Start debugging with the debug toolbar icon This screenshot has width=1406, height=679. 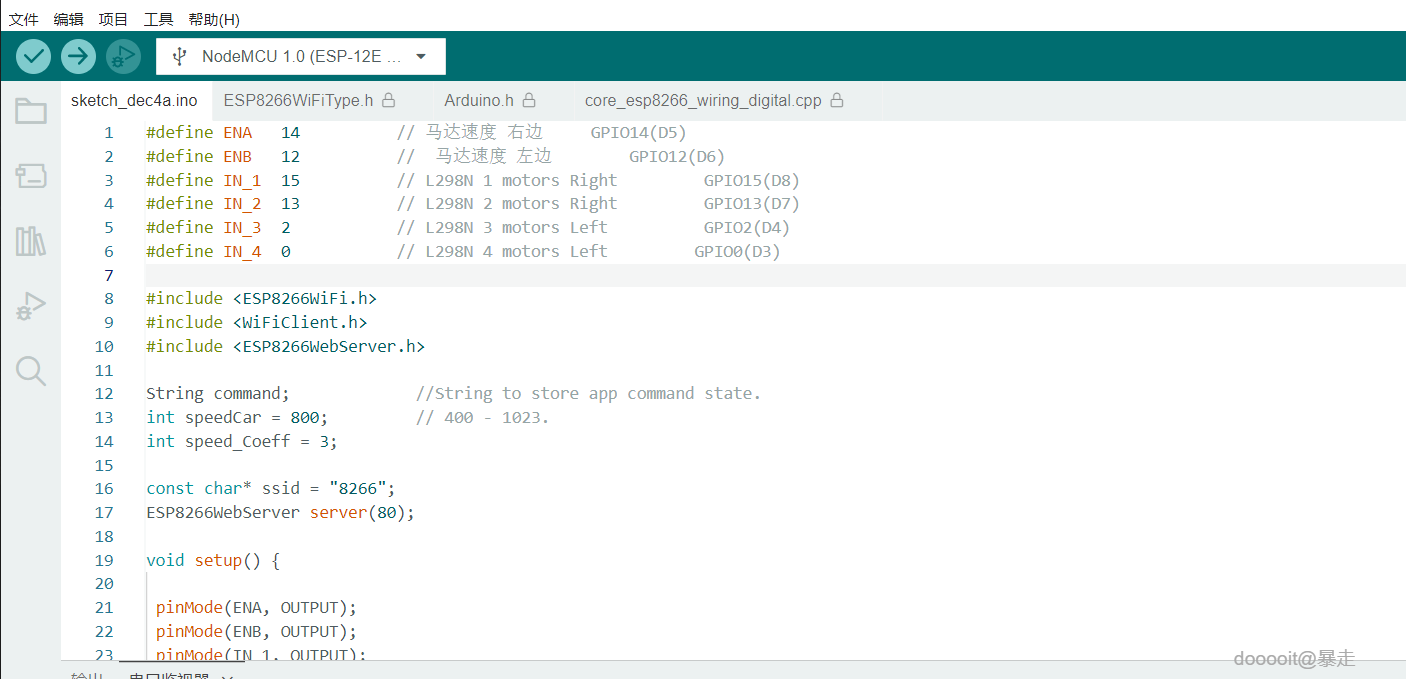point(123,56)
